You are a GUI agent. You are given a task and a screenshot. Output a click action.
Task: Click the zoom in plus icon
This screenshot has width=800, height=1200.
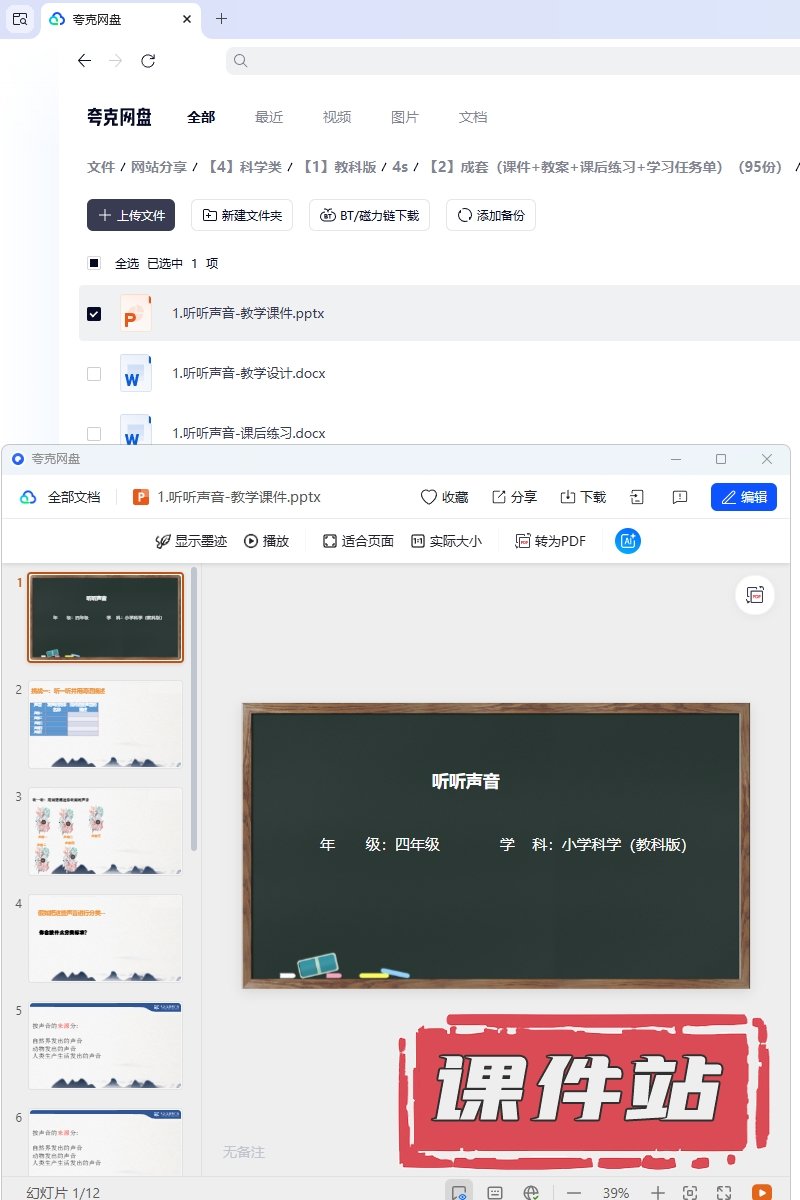pos(657,1192)
